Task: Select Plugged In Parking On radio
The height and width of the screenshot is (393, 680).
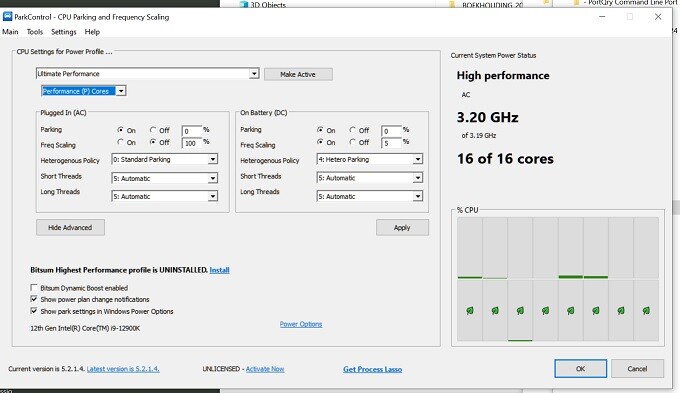Action: [x=121, y=130]
